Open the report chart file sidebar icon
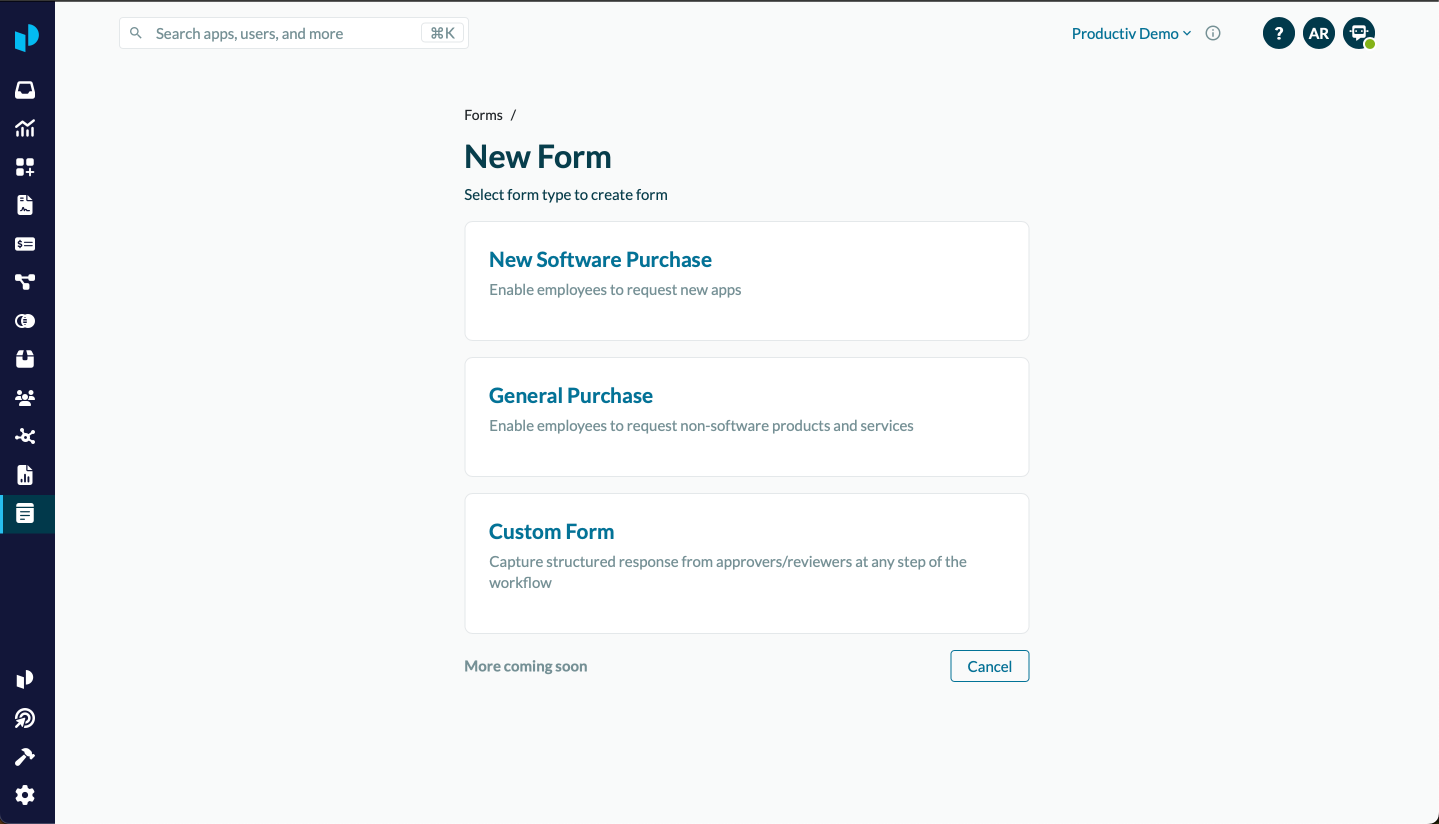The height and width of the screenshot is (824, 1439). tap(25, 475)
